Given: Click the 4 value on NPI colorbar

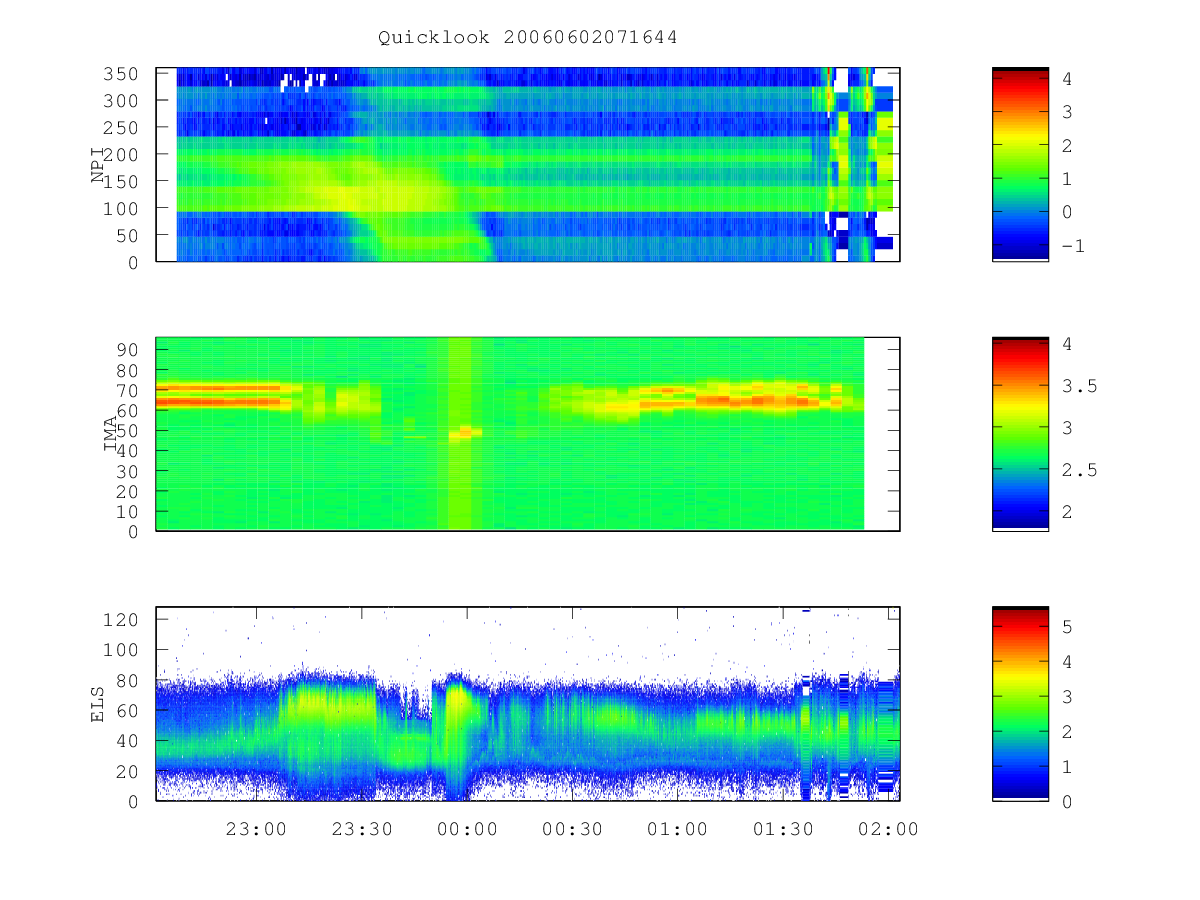Looking at the screenshot, I should (x=1066, y=78).
